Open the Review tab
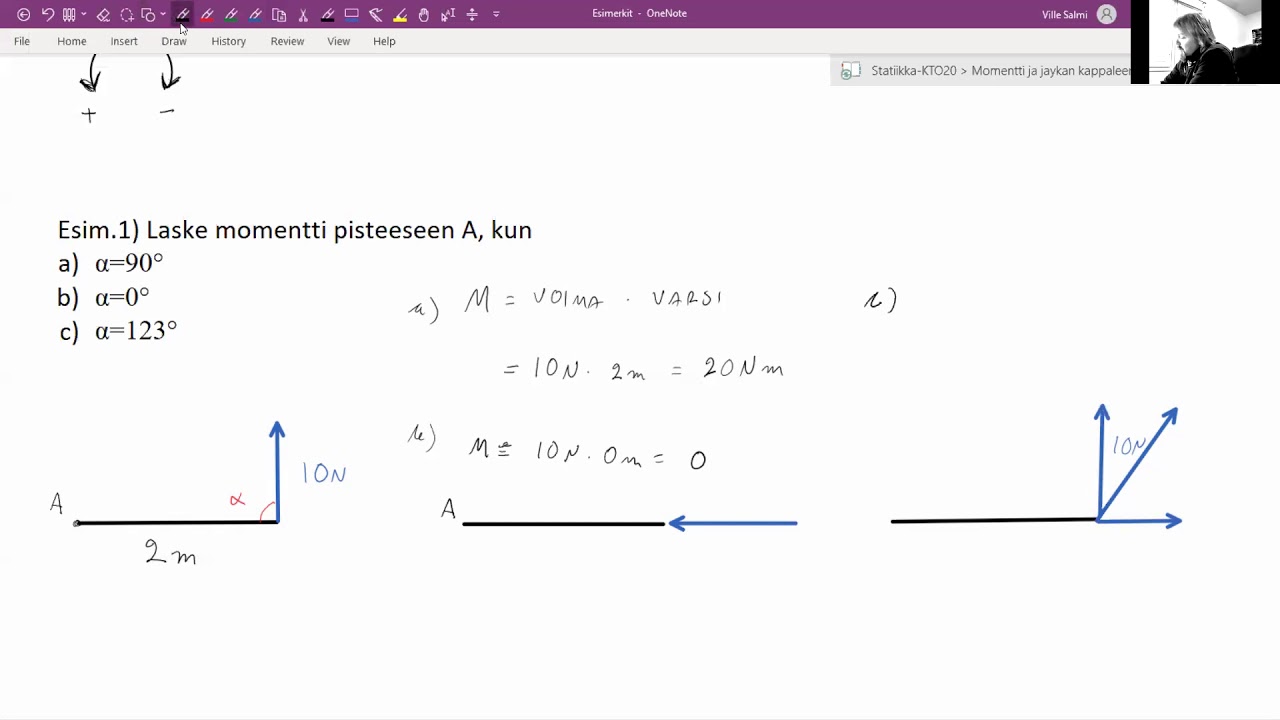 pos(287,41)
